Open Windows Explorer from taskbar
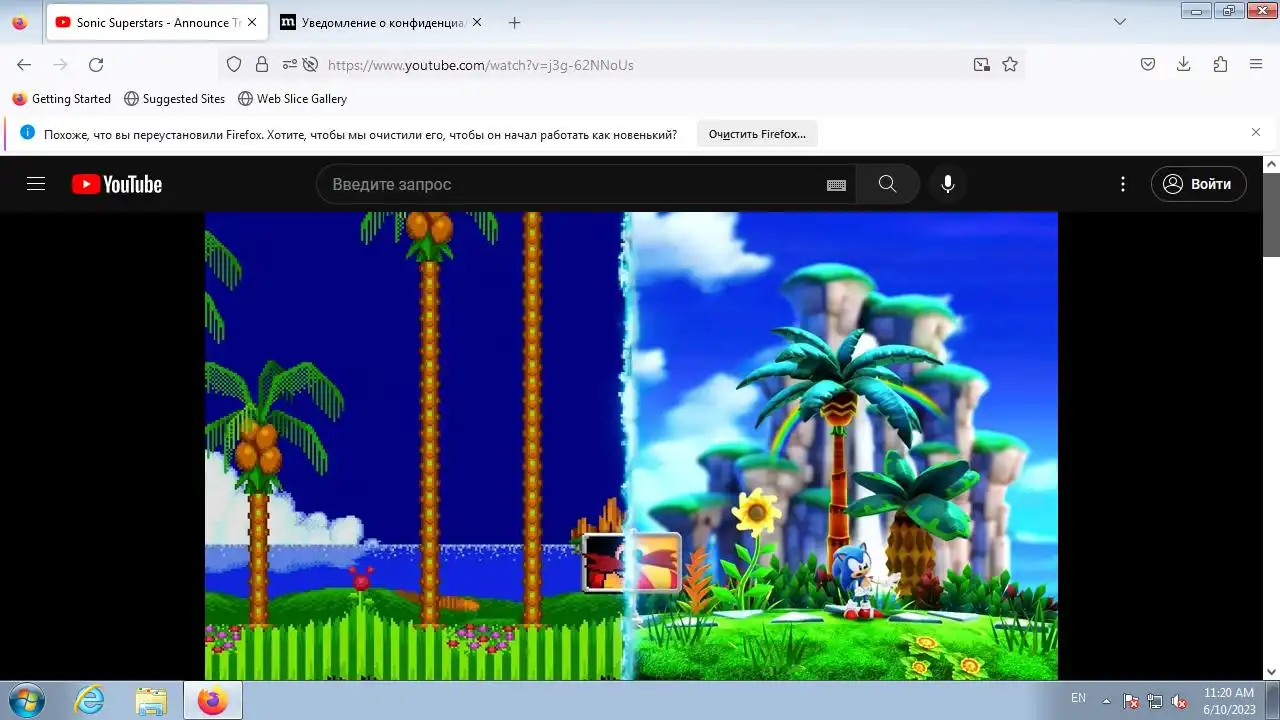The width and height of the screenshot is (1280, 720). 151,700
